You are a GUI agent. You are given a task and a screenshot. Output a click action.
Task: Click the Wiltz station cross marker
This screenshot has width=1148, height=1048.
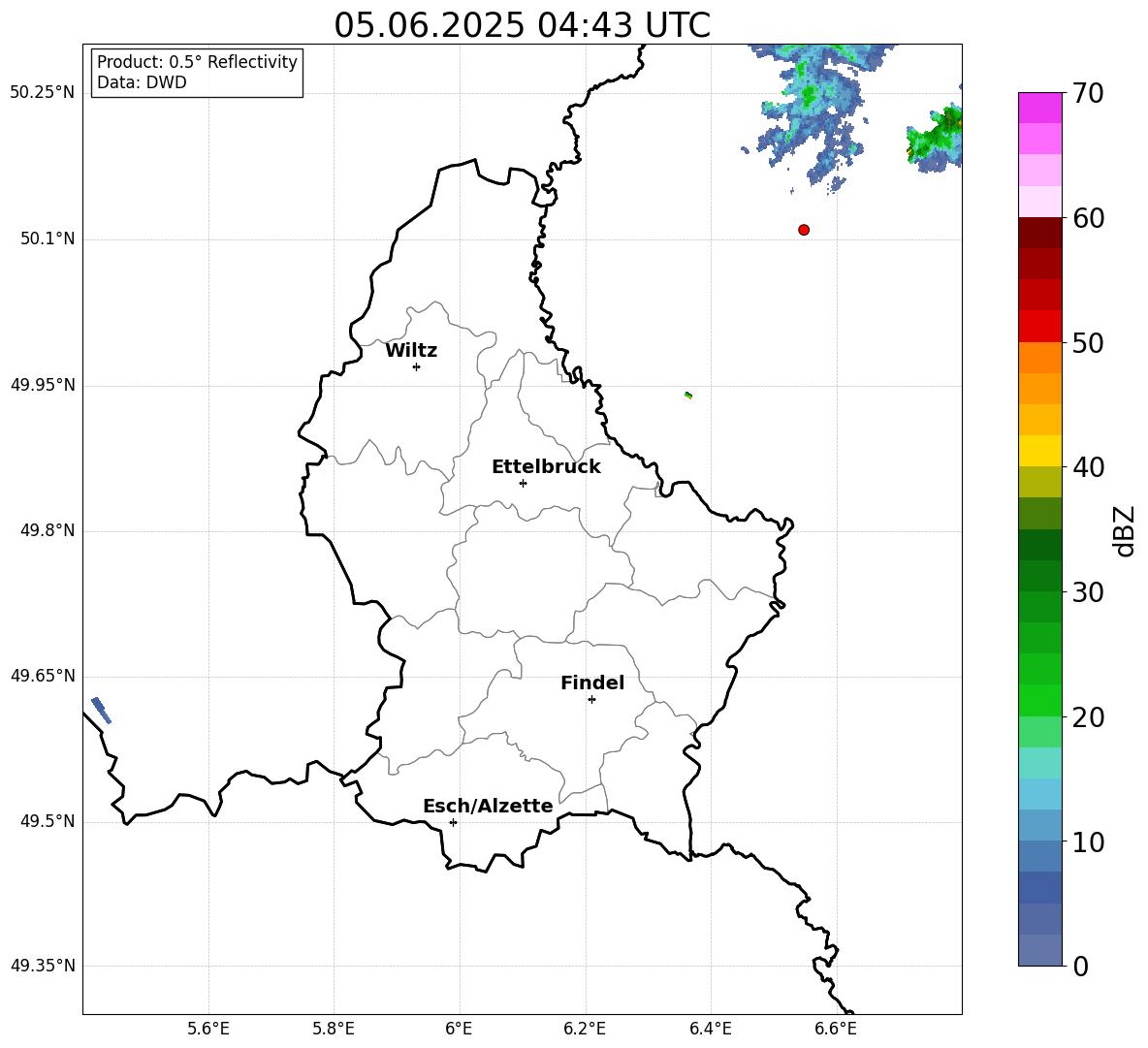coord(417,366)
